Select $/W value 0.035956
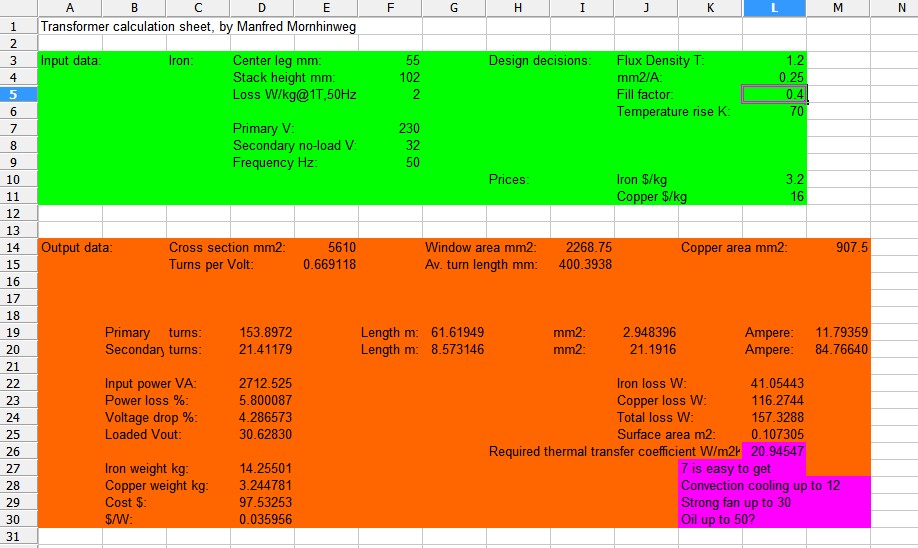918x548 pixels. click(266, 519)
